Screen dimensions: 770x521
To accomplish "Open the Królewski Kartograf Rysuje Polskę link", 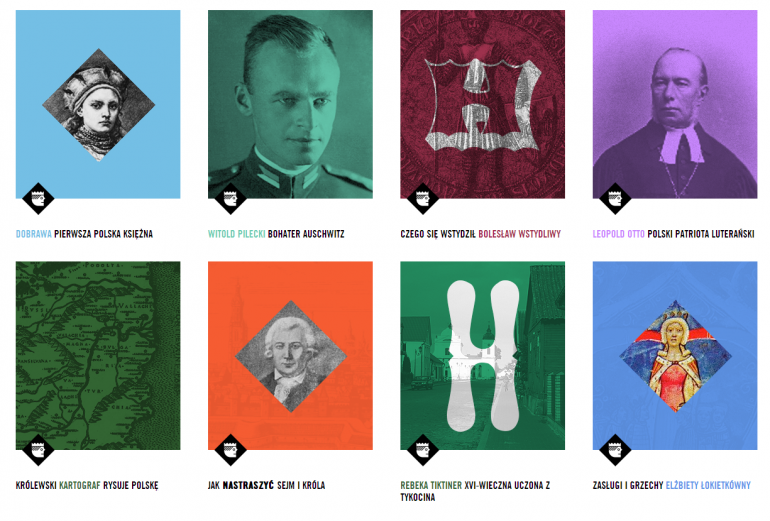I will point(87,485).
